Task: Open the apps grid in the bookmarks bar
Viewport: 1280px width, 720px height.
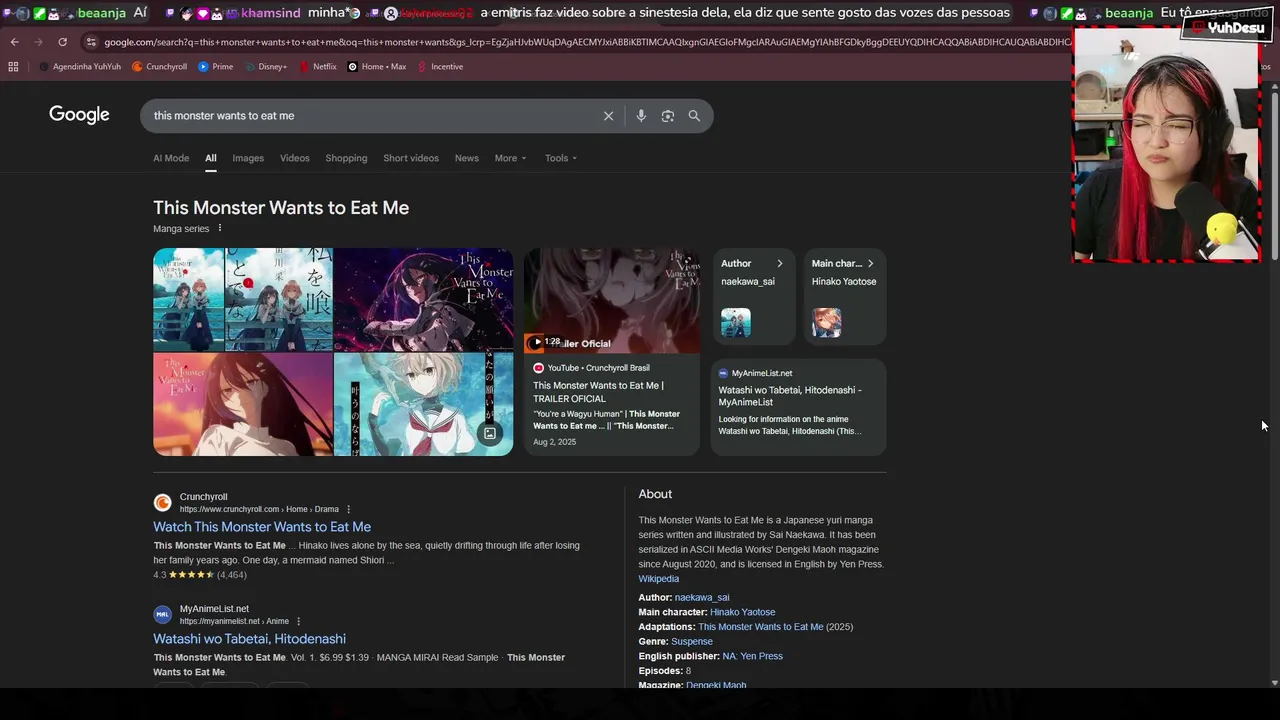Action: tap(13, 67)
